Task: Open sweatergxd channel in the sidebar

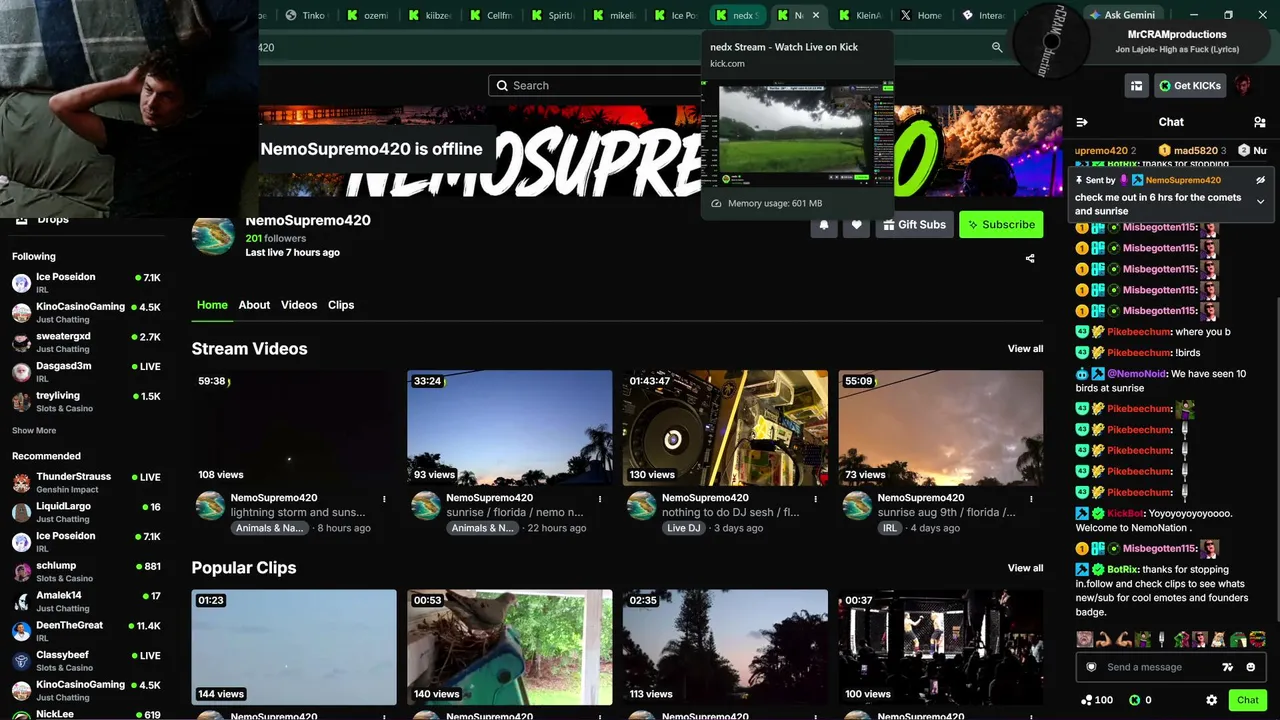Action: pyautogui.click(x=86, y=342)
